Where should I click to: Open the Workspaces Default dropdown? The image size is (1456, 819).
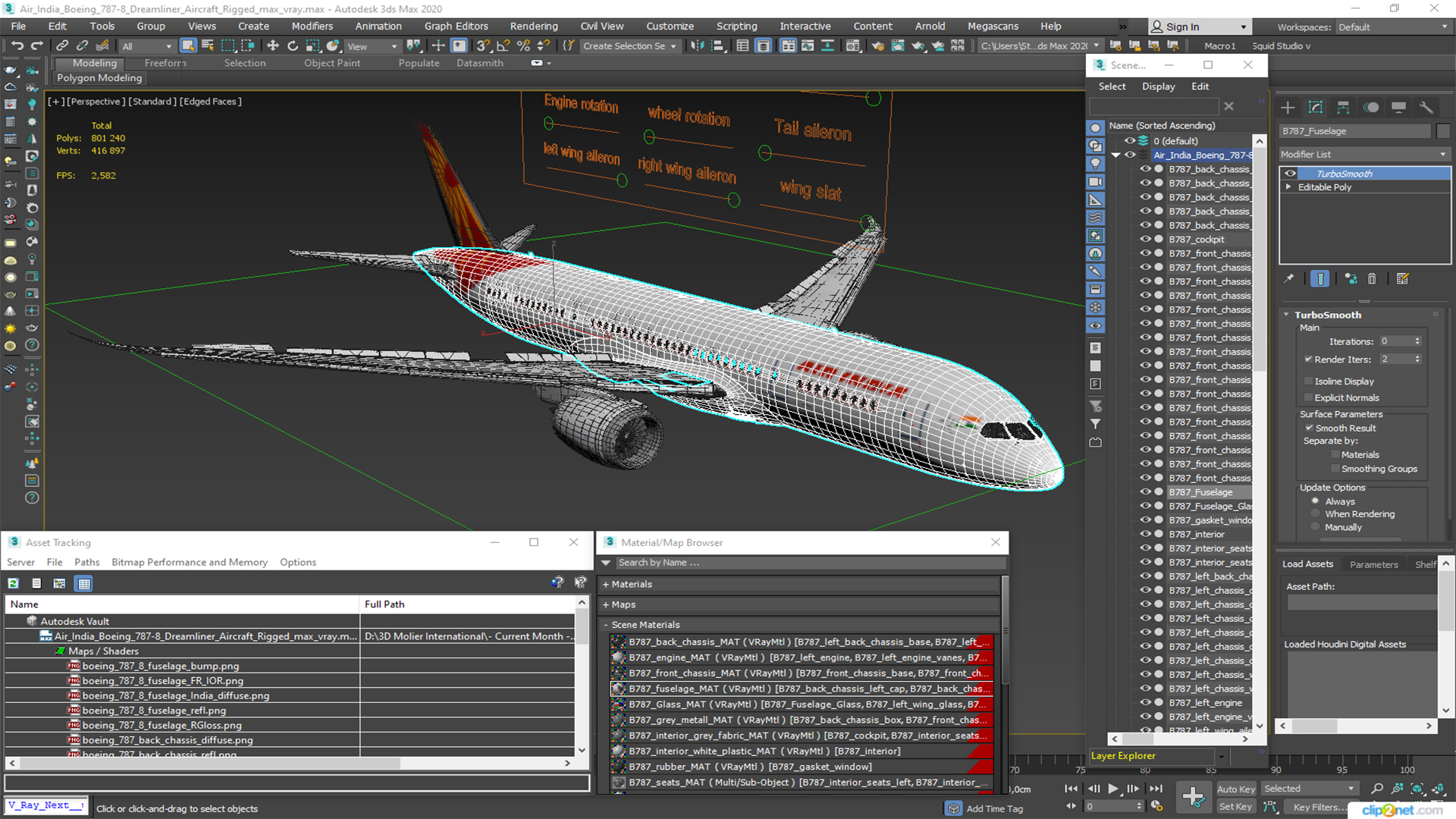[x=1392, y=27]
